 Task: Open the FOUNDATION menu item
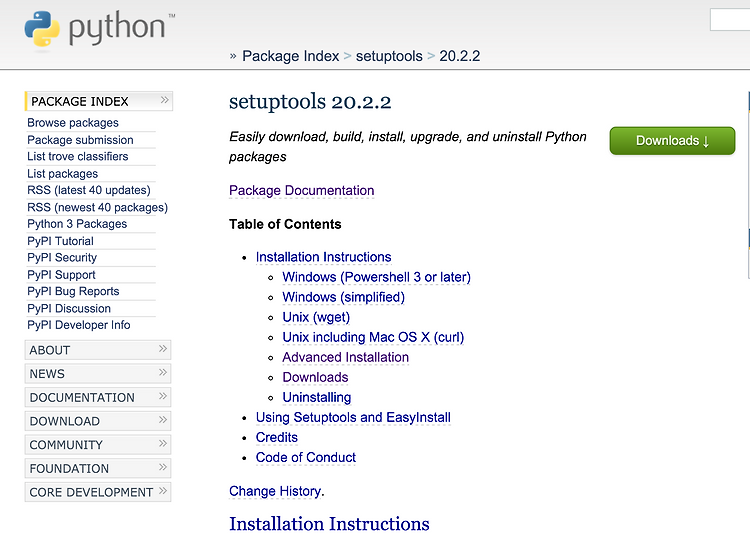tap(98, 468)
